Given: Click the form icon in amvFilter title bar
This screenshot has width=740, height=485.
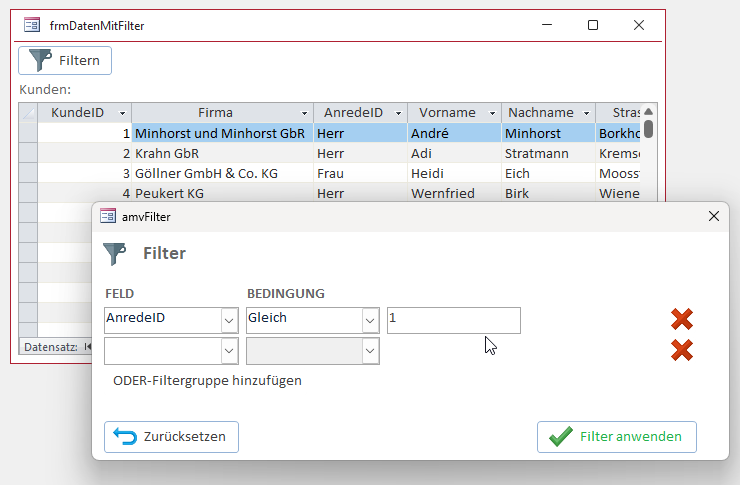Looking at the screenshot, I should click(108, 216).
